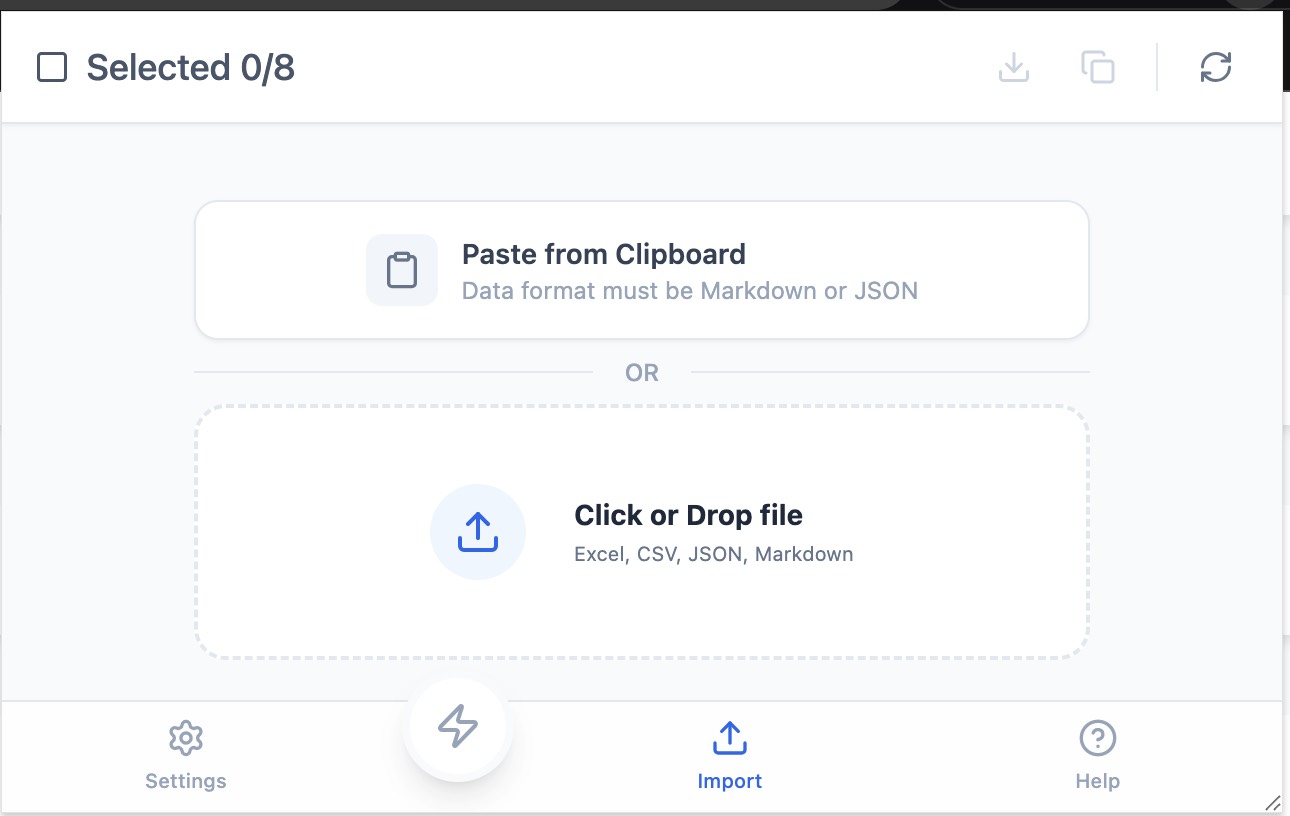Click the blue upload circle icon
The width and height of the screenshot is (1290, 816).
click(x=478, y=532)
